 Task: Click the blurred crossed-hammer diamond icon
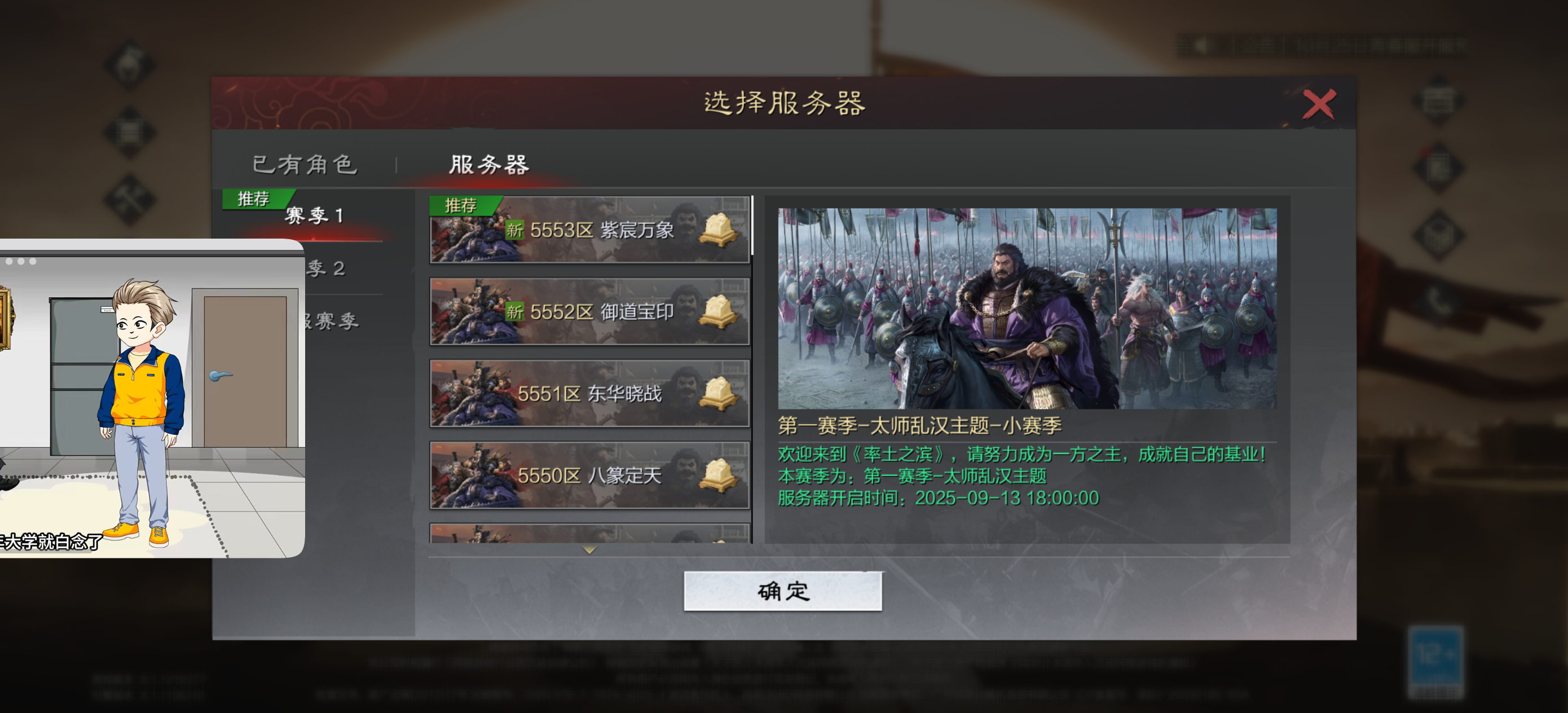point(129,199)
